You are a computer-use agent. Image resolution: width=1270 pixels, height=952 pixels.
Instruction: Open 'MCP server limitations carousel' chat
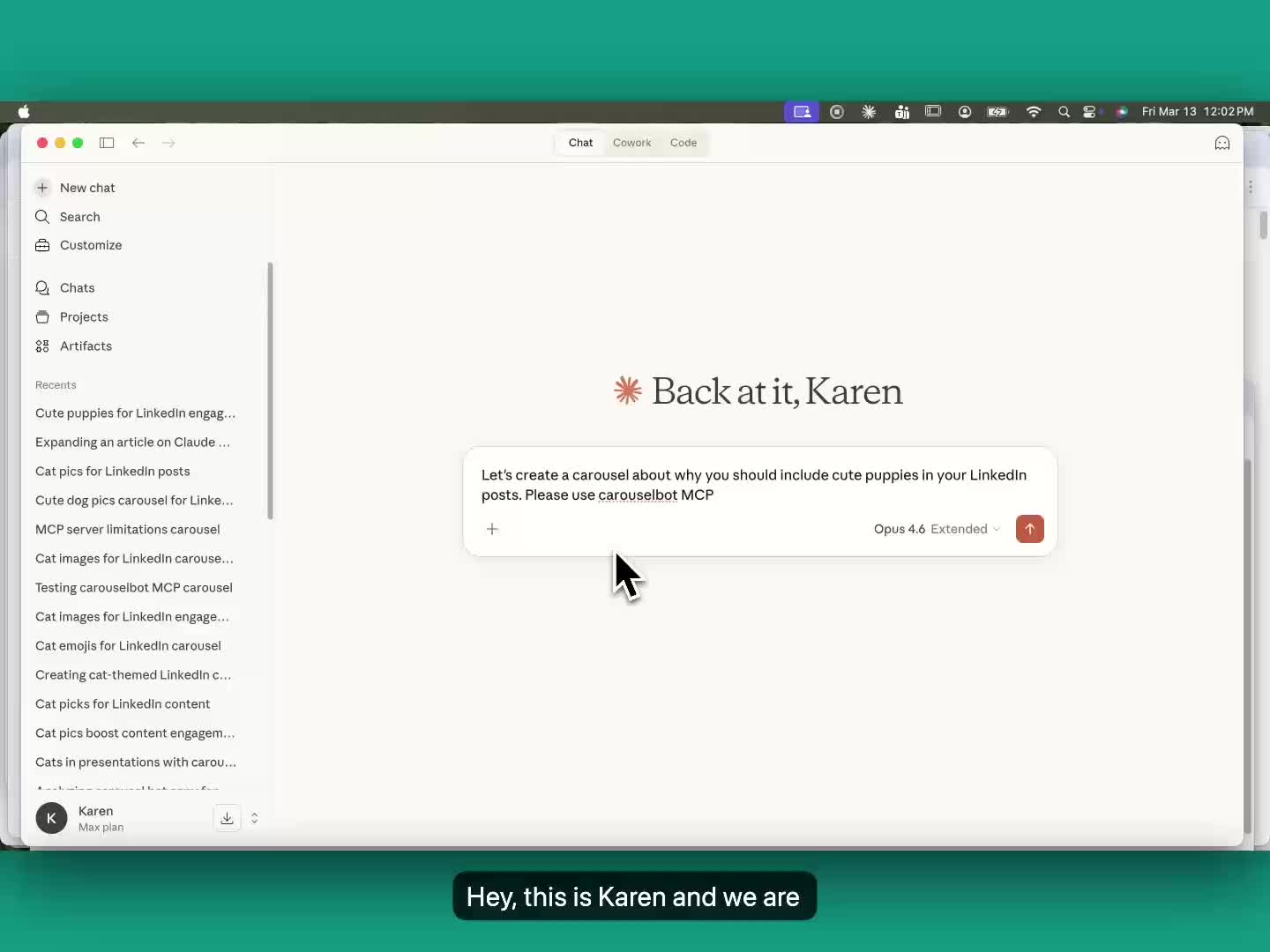[128, 530]
